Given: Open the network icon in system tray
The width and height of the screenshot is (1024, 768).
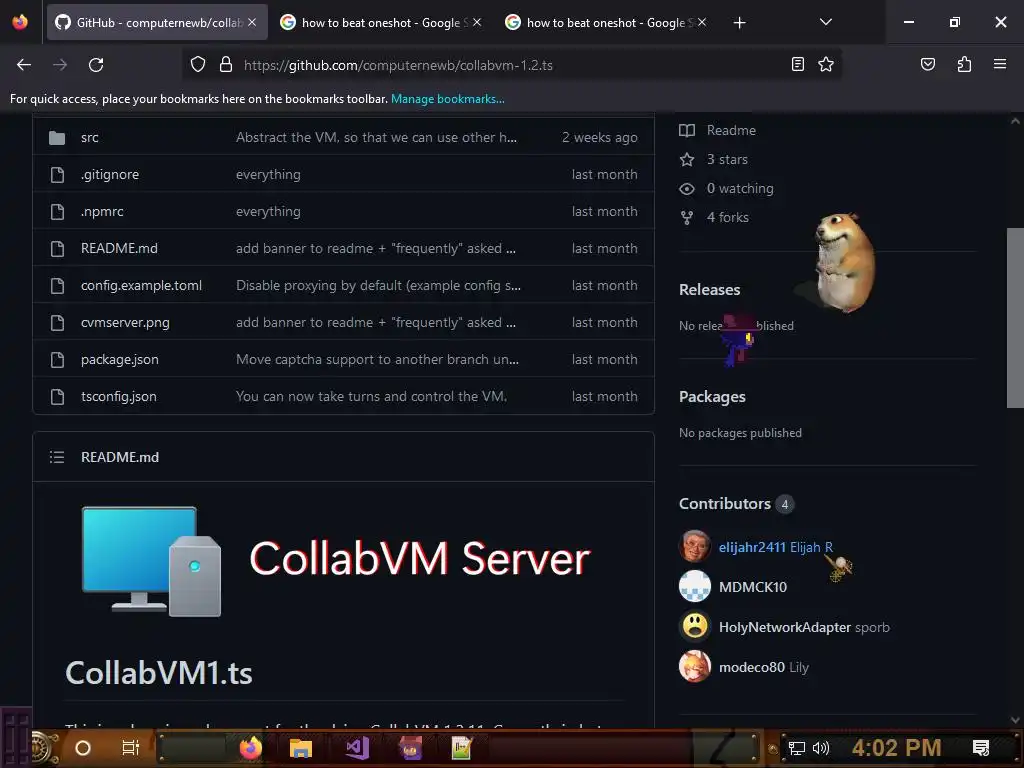Looking at the screenshot, I should point(796,748).
